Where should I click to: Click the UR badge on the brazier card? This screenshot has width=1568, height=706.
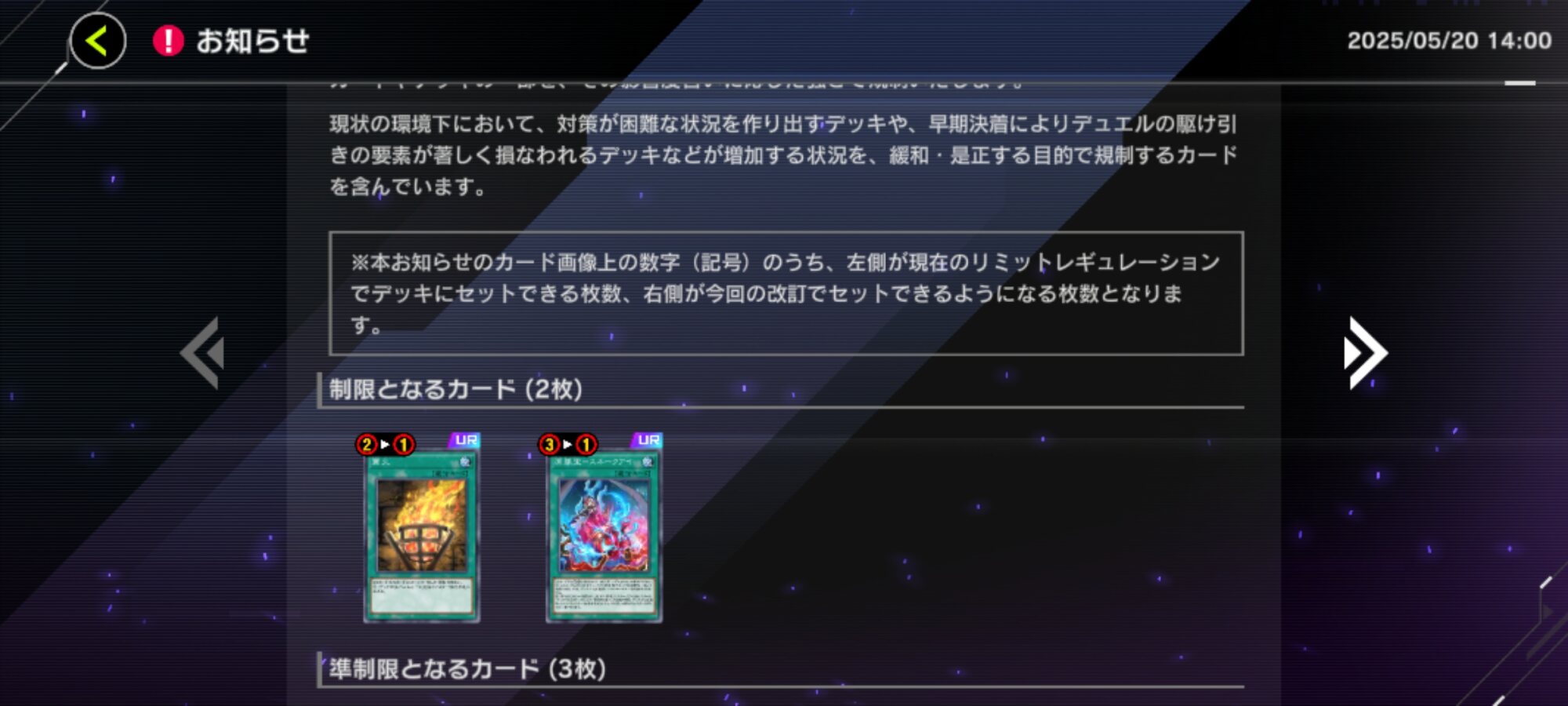pyautogui.click(x=465, y=440)
